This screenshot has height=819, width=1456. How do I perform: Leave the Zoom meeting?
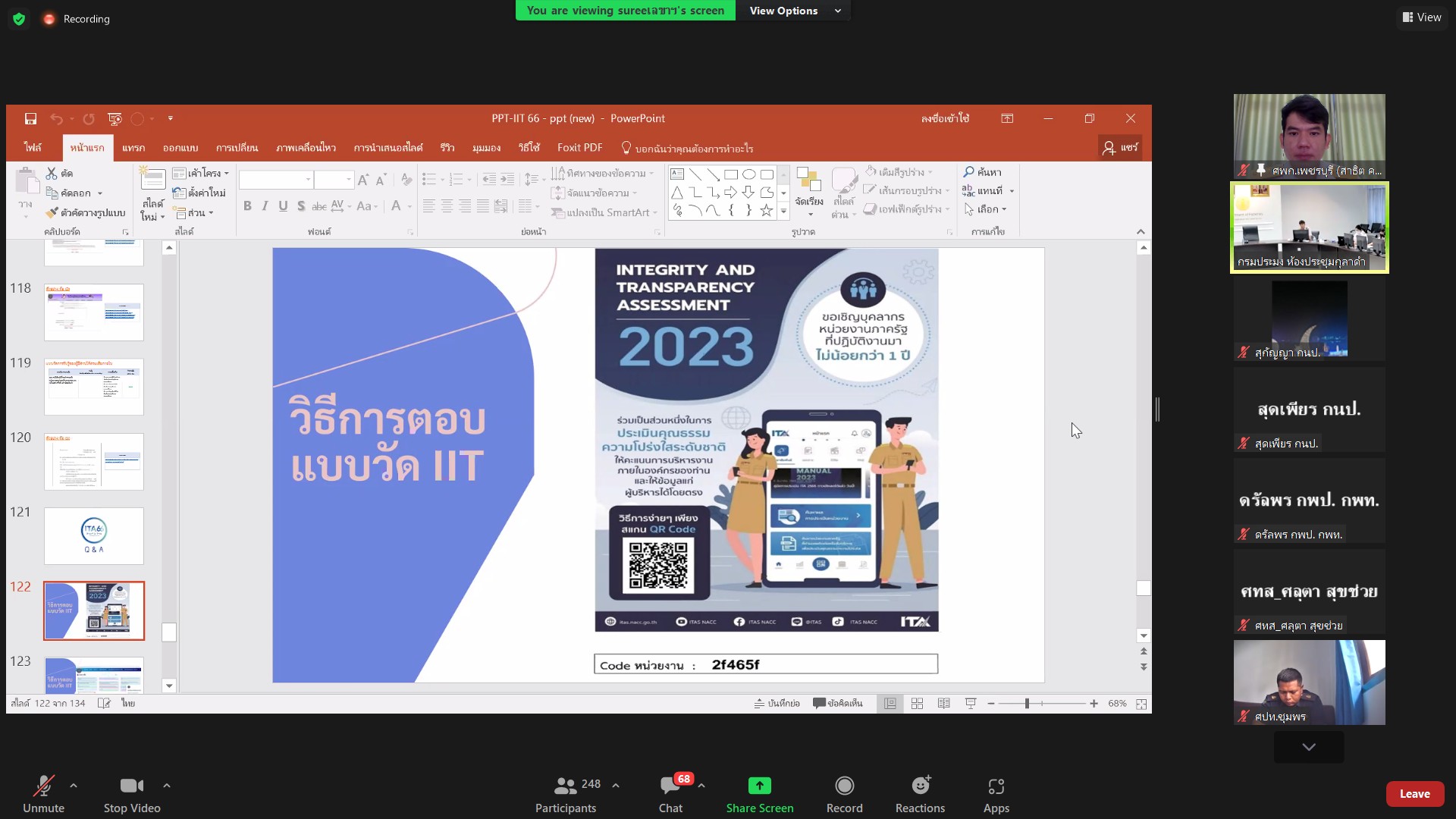click(x=1414, y=793)
